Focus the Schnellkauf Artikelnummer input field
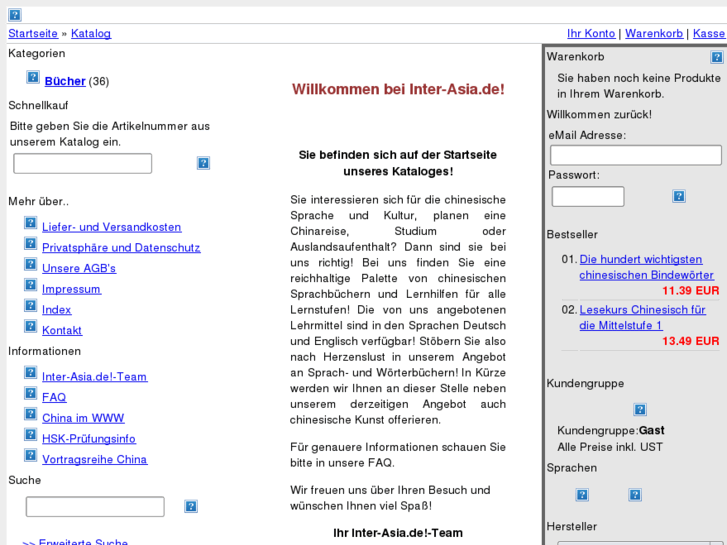 click(83, 163)
